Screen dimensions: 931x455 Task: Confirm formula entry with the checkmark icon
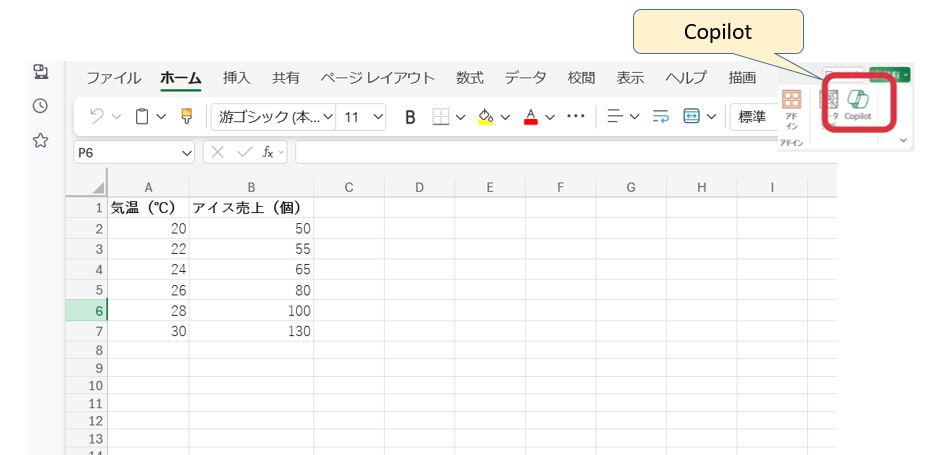pos(244,153)
